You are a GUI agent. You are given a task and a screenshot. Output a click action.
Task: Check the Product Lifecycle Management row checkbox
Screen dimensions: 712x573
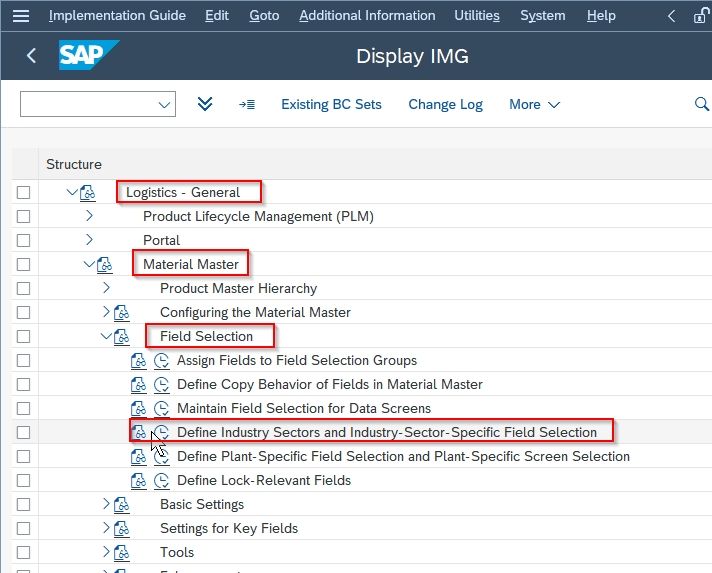24,217
